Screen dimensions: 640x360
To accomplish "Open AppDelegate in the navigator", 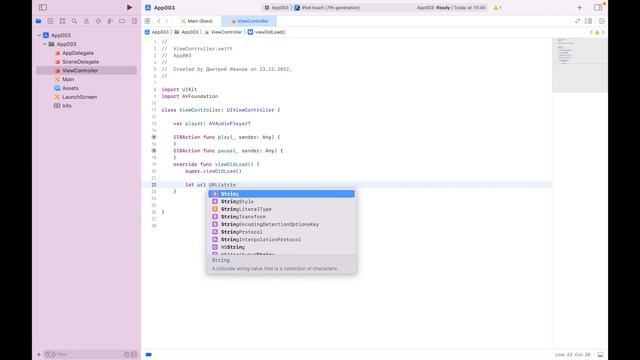I will pos(78,53).
